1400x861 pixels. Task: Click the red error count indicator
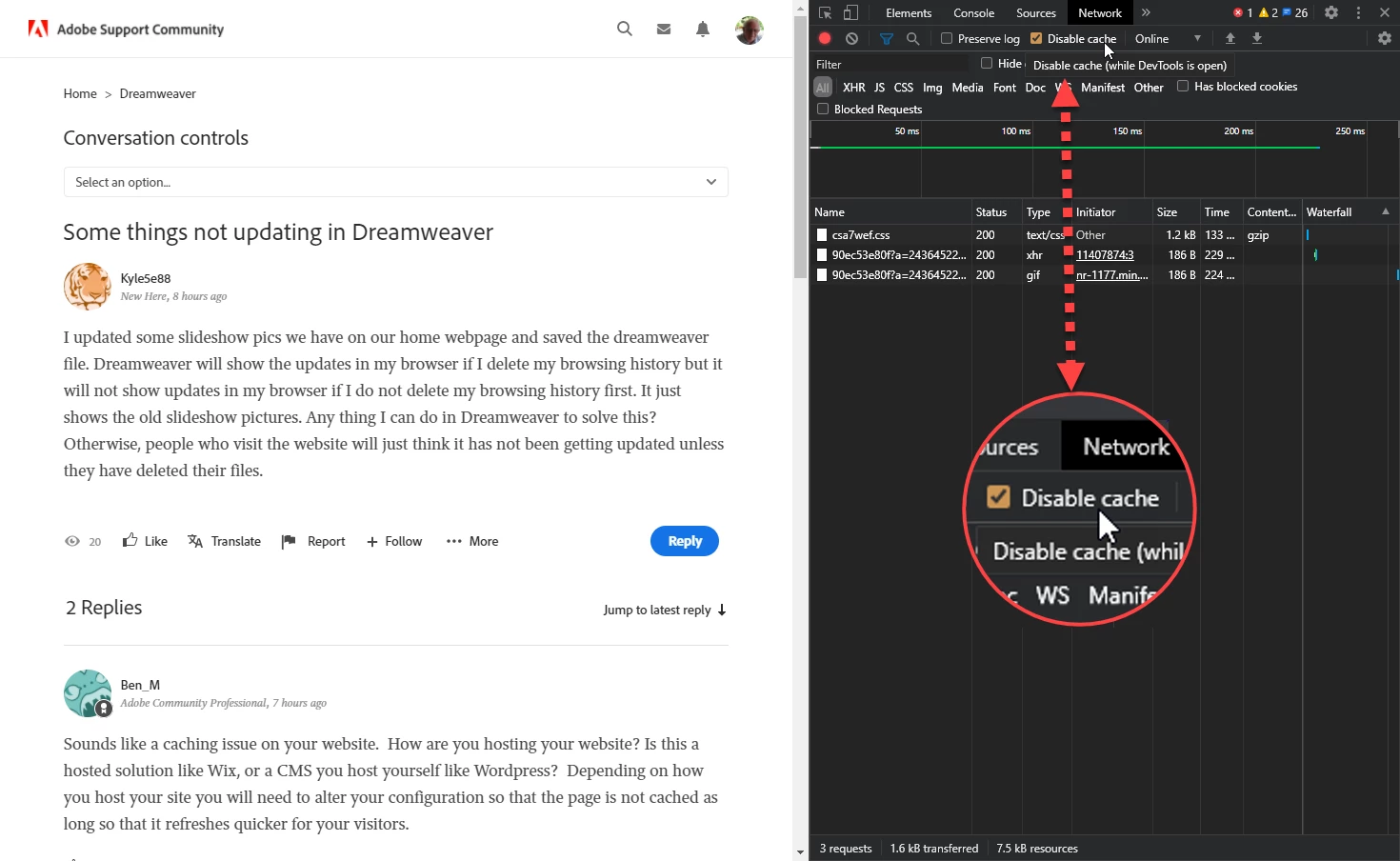1243,12
